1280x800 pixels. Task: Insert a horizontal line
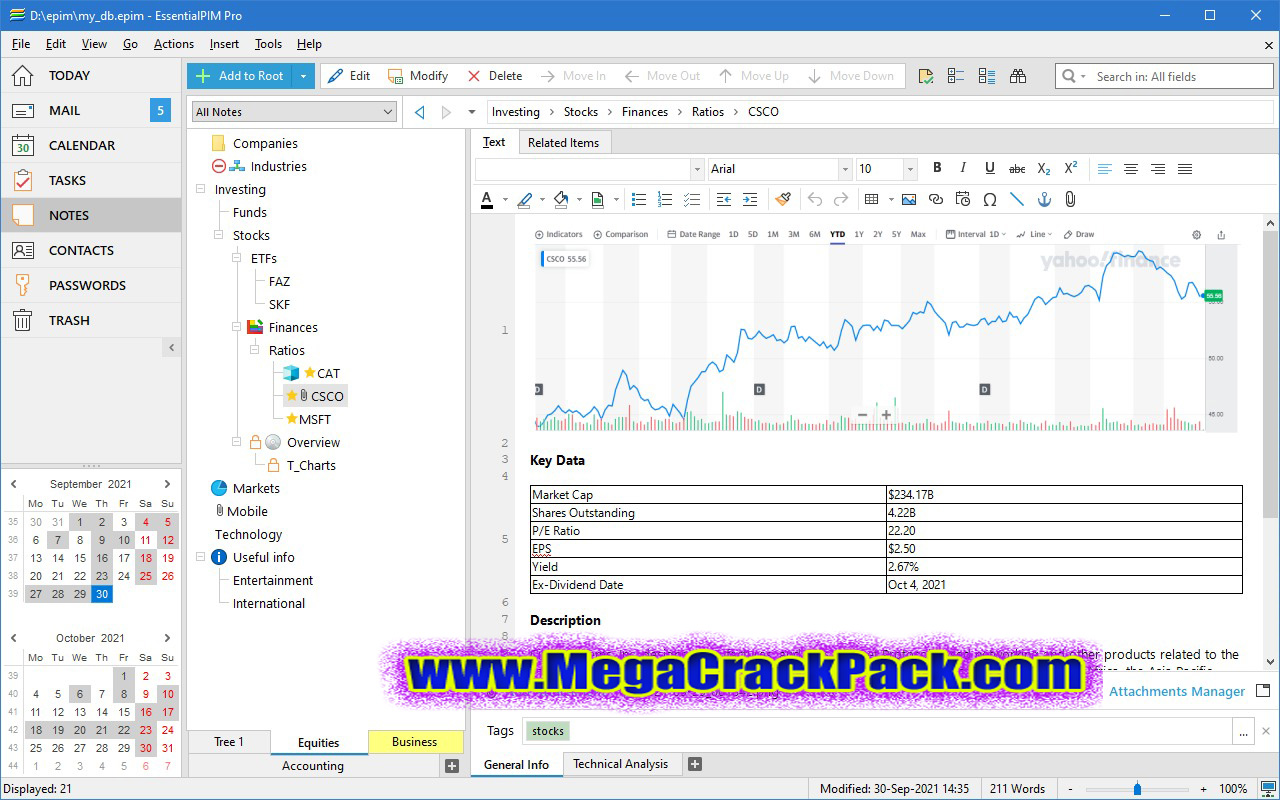coord(1017,199)
